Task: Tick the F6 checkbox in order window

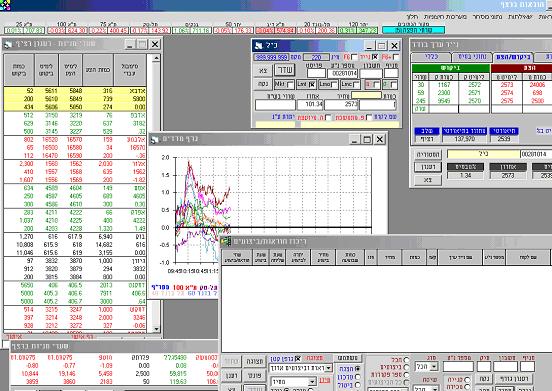Action: click(x=354, y=57)
